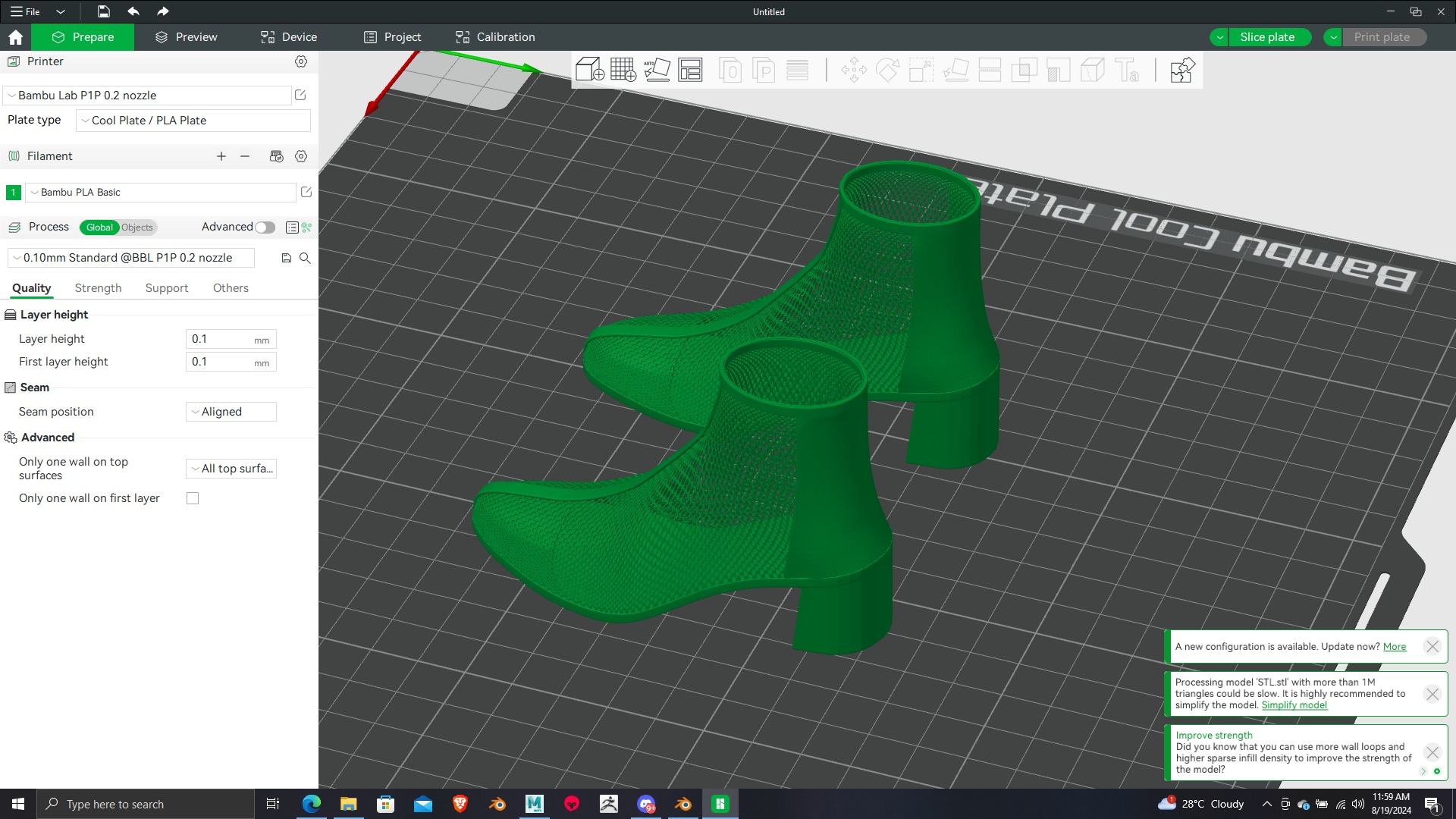This screenshot has width=1456, height=819.
Task: Click the More link in configuration notice
Action: click(1395, 647)
